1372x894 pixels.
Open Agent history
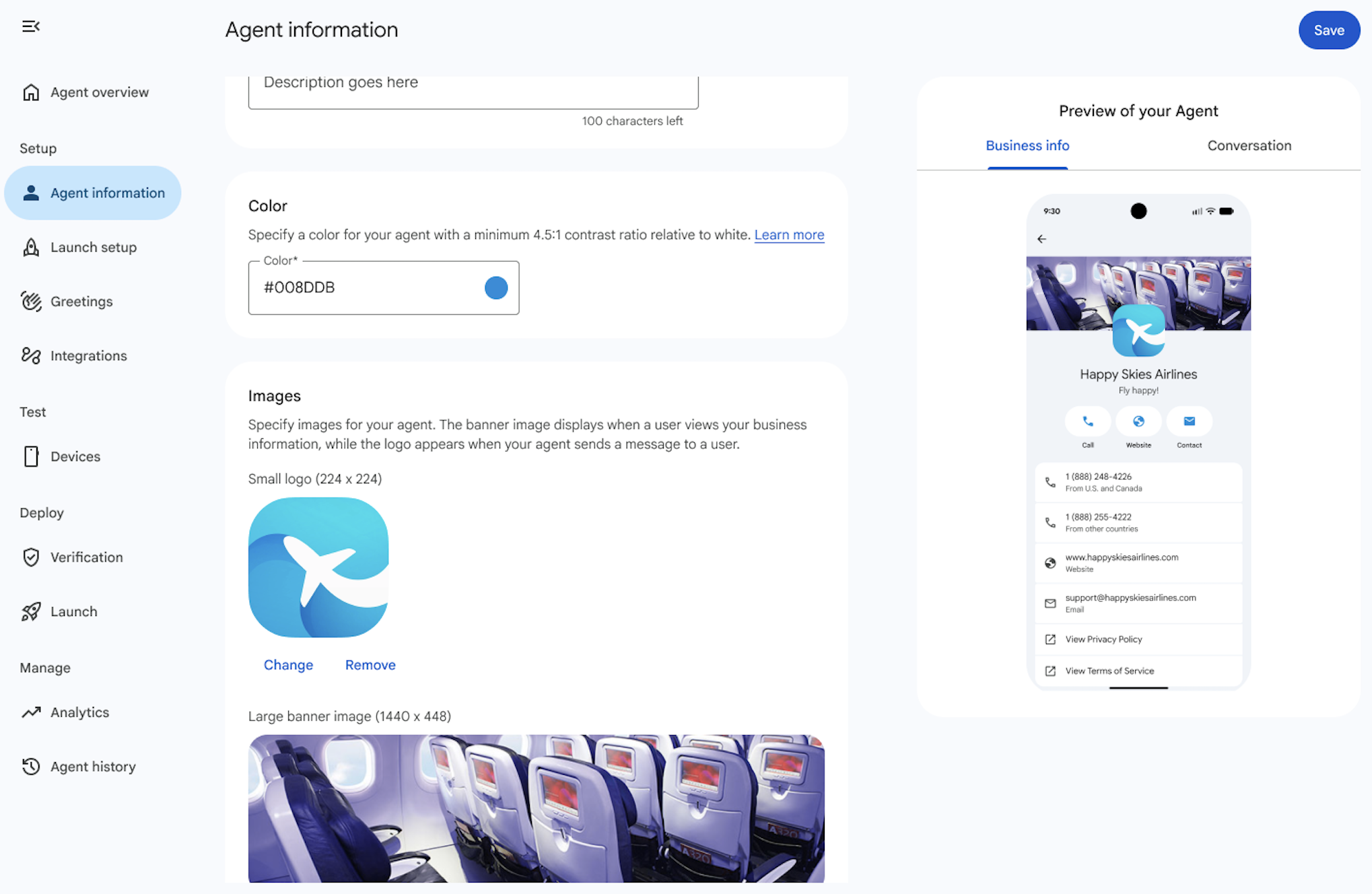click(x=94, y=766)
